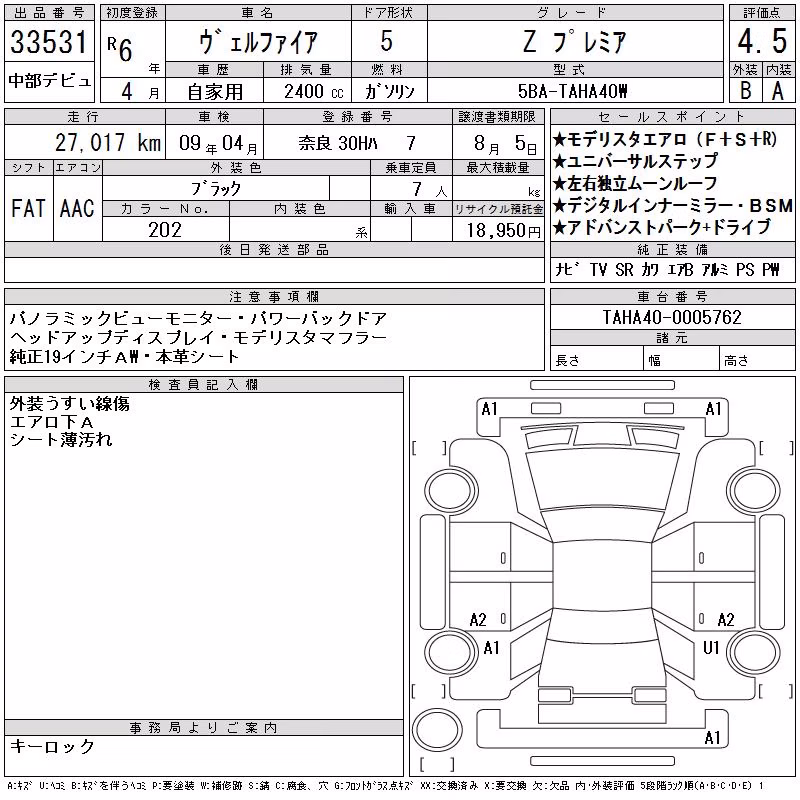
Task: Select the exterior grade B cell
Action: pyautogui.click(x=745, y=90)
